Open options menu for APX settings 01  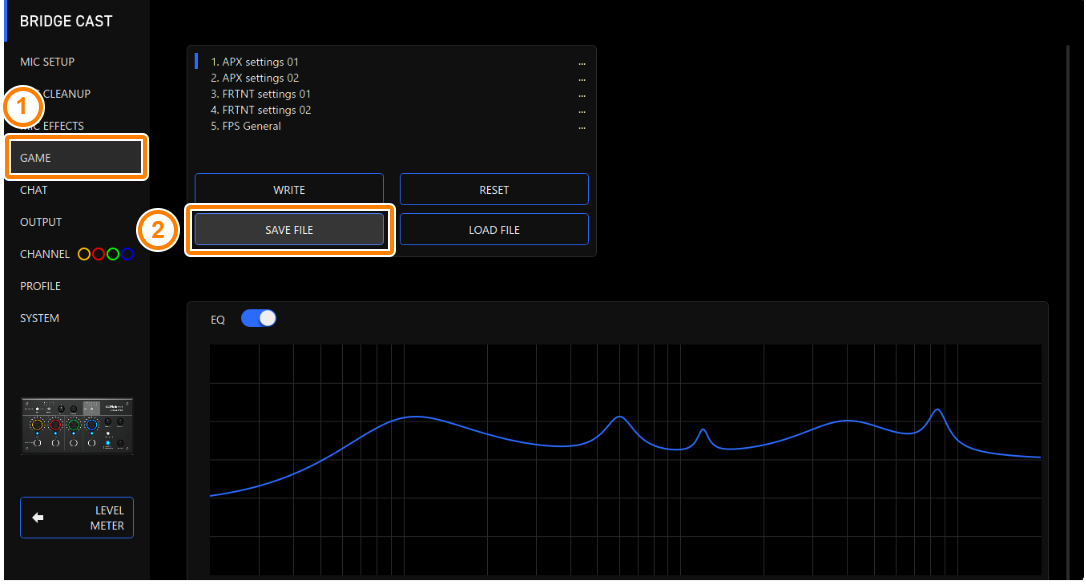click(x=581, y=63)
